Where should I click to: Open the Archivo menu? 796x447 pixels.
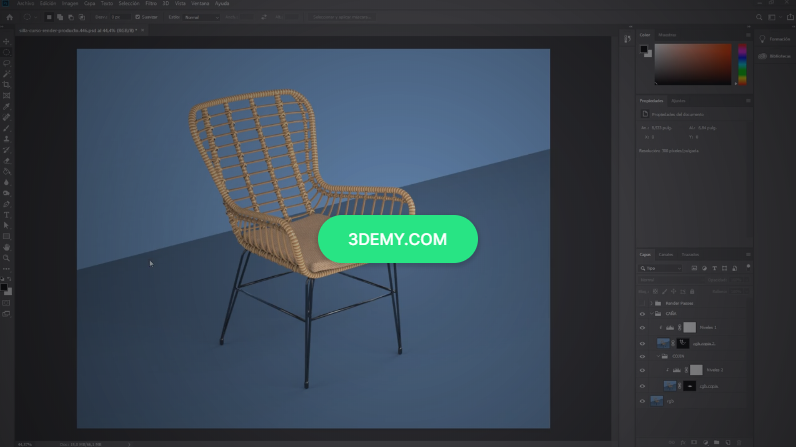point(25,4)
